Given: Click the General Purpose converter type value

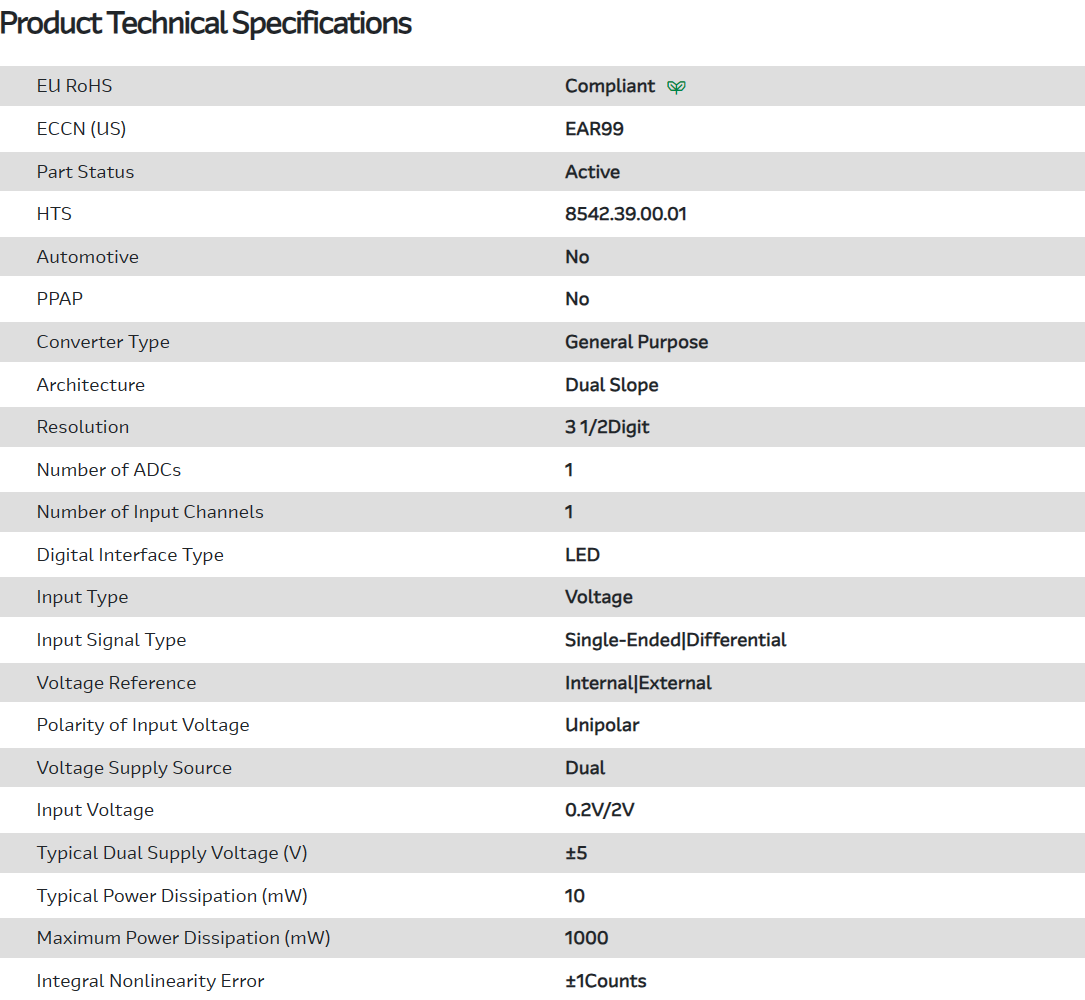Looking at the screenshot, I should (636, 342).
